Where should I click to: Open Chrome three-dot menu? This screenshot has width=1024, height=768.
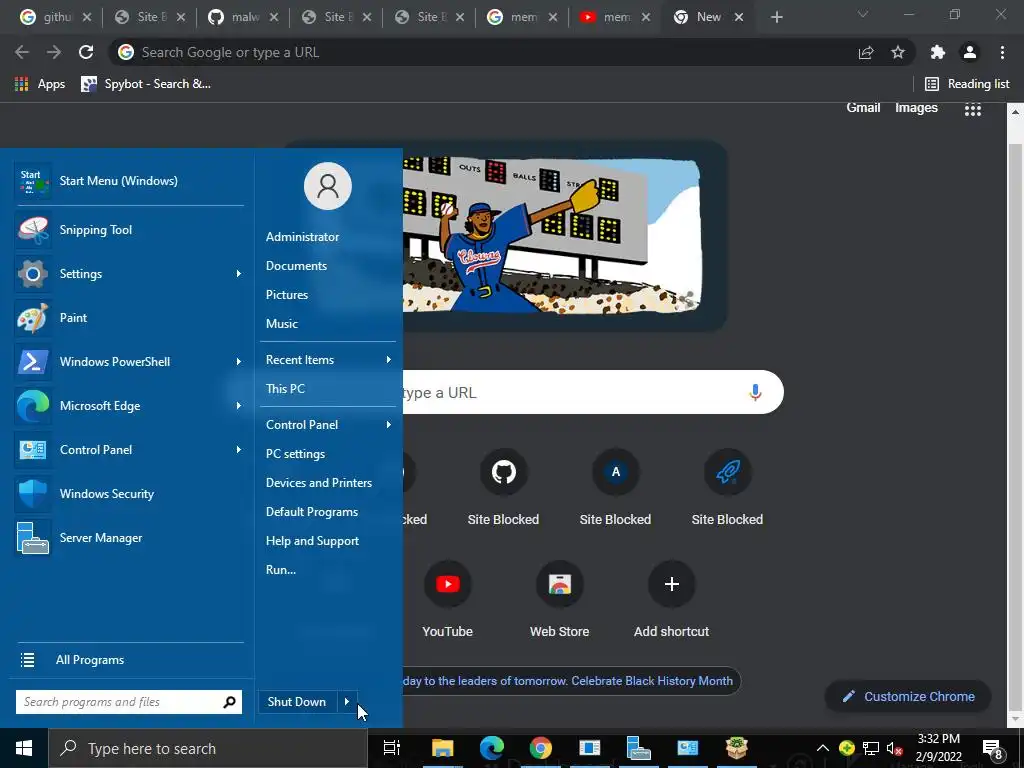pyautogui.click(x=1002, y=52)
